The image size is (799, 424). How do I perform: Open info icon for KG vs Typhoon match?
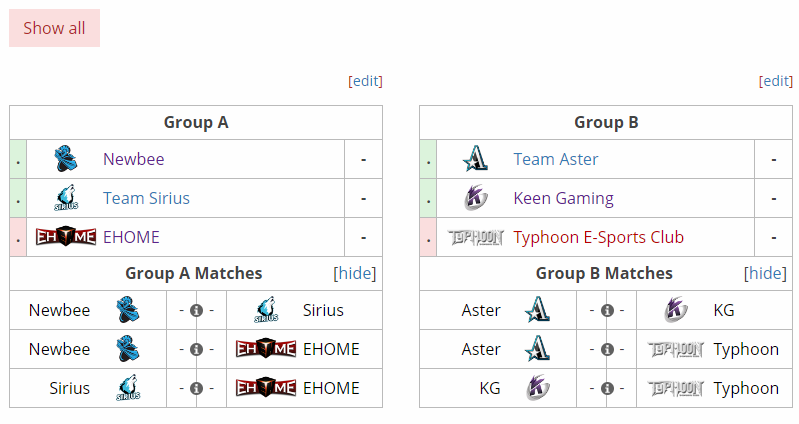[607, 388]
